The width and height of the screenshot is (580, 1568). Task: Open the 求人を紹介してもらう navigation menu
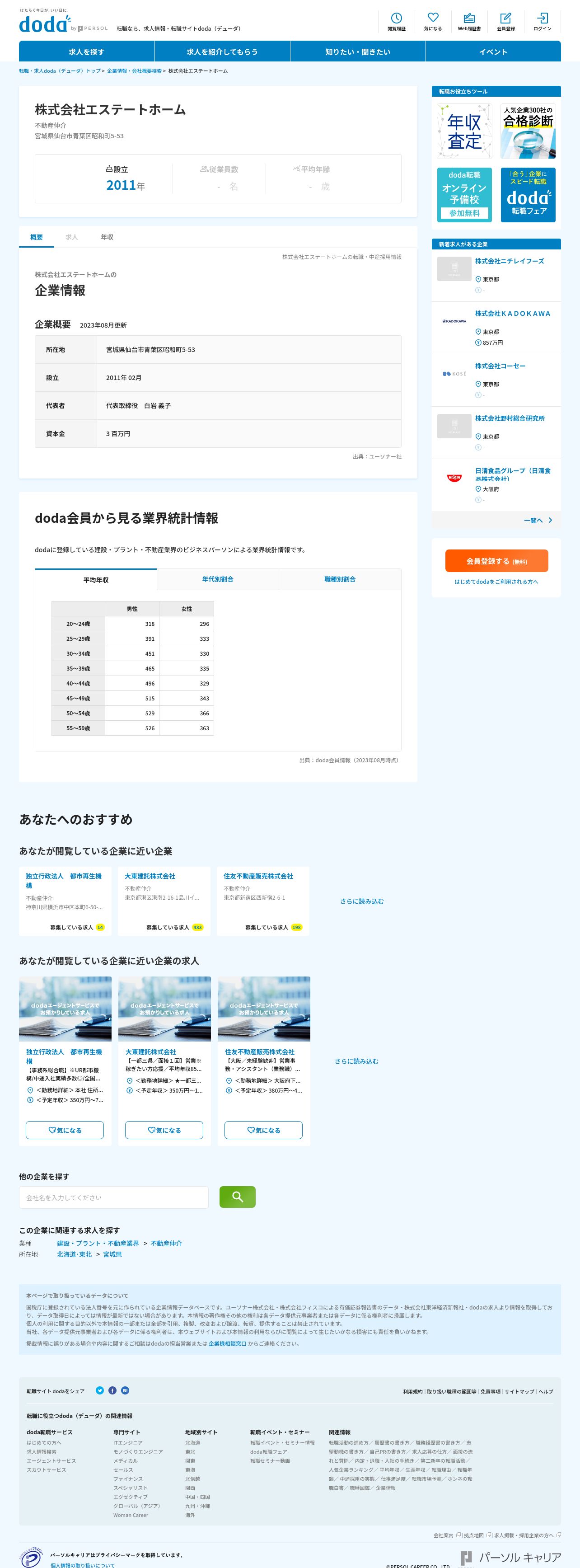(x=222, y=52)
